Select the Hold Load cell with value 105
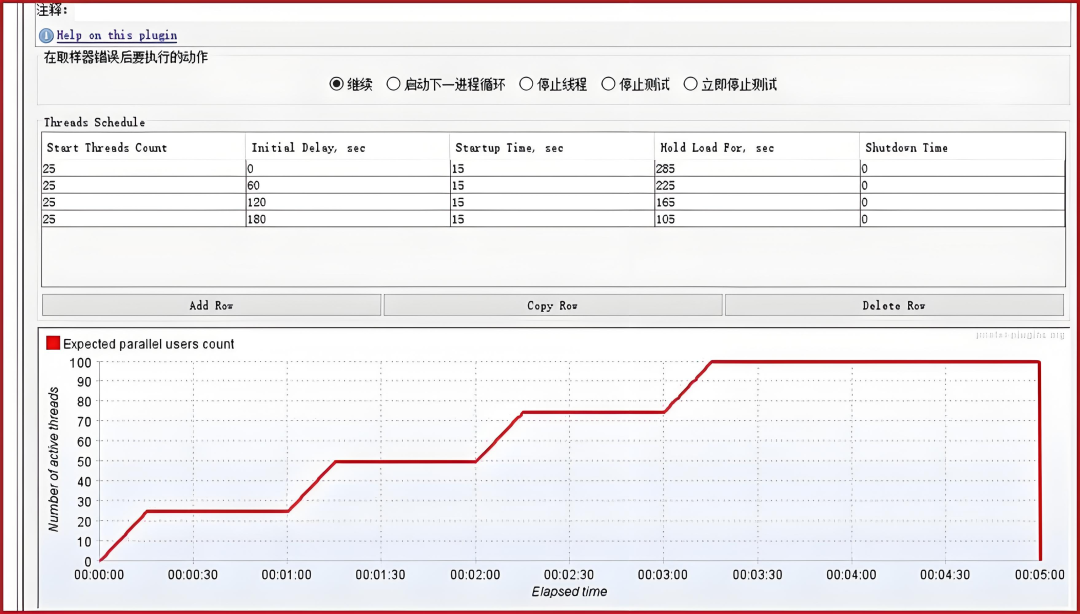 [757, 219]
